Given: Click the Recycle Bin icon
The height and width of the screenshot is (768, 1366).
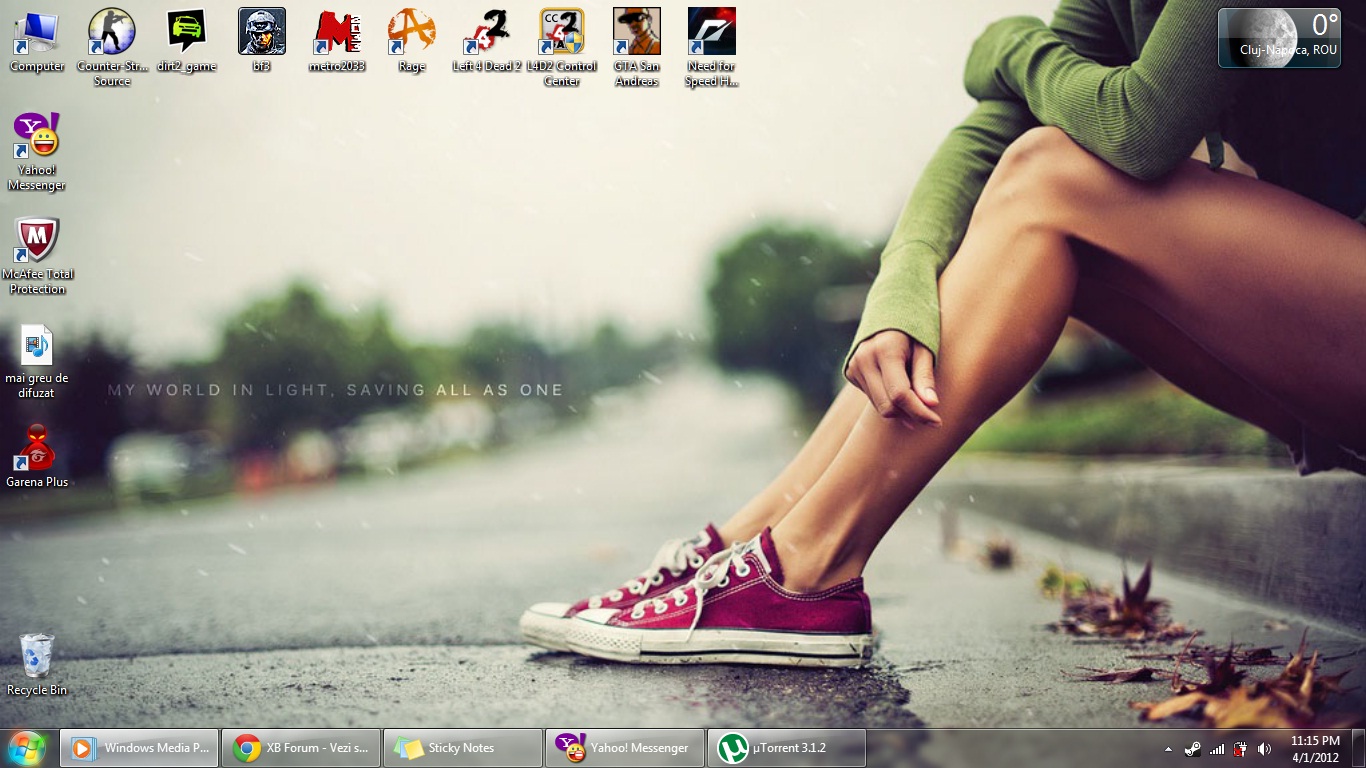Looking at the screenshot, I should (x=37, y=657).
